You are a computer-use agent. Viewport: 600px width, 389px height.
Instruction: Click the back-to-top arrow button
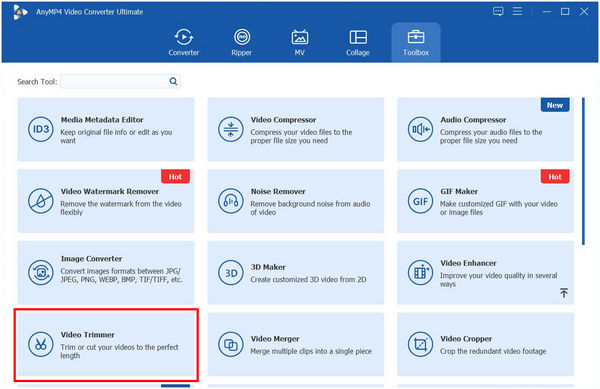tap(564, 293)
